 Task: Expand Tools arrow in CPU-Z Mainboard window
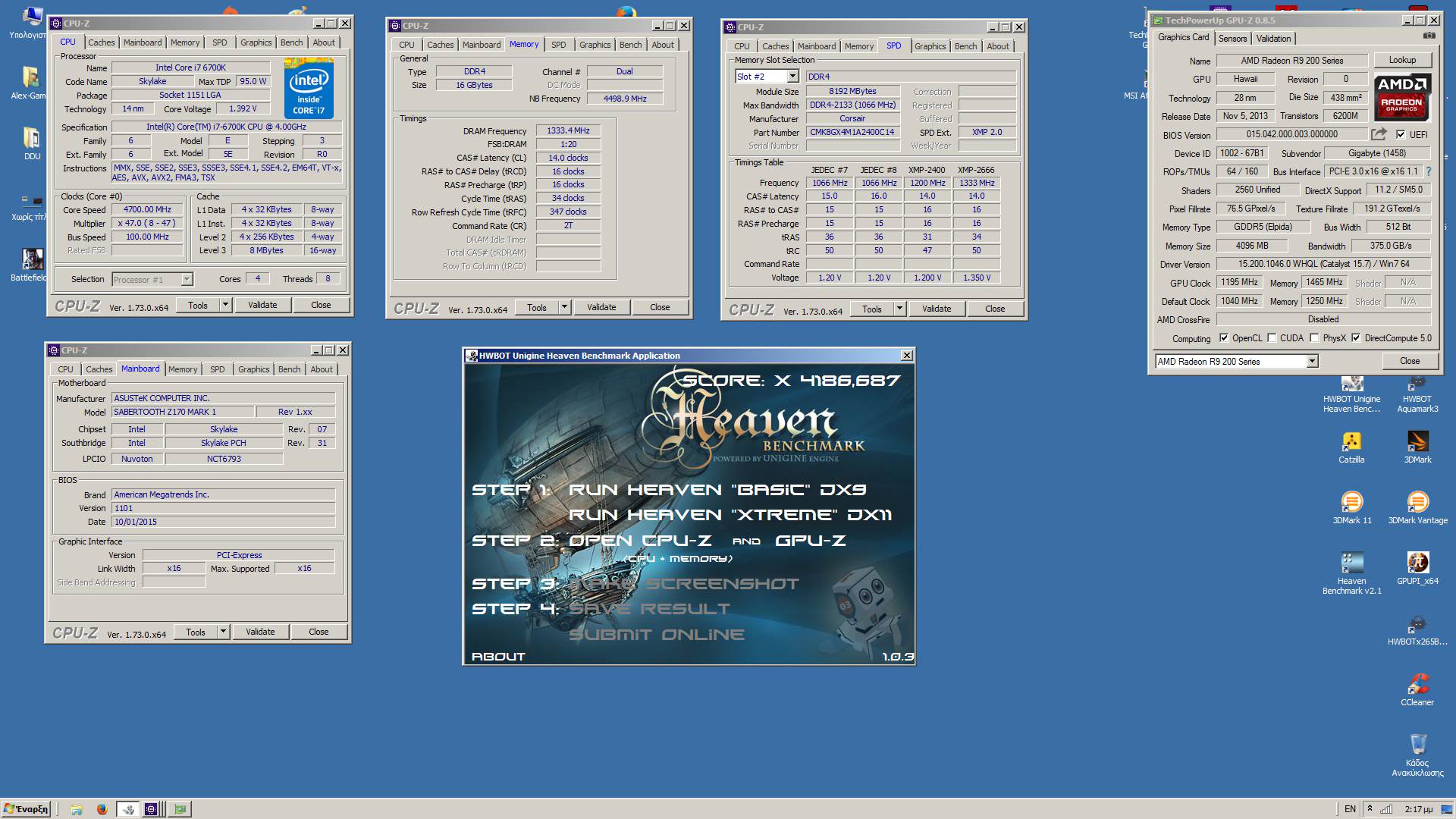click(223, 632)
